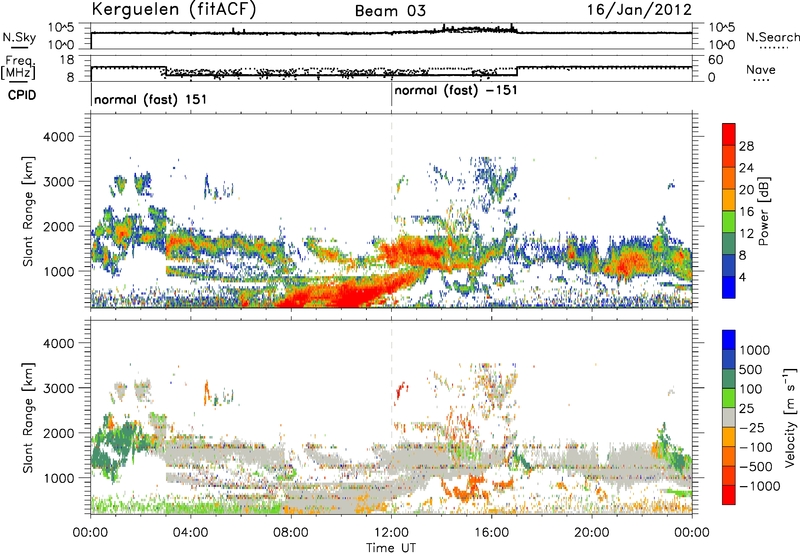Click the 'Nave' legend label
The image size is (800, 554).
761,70
